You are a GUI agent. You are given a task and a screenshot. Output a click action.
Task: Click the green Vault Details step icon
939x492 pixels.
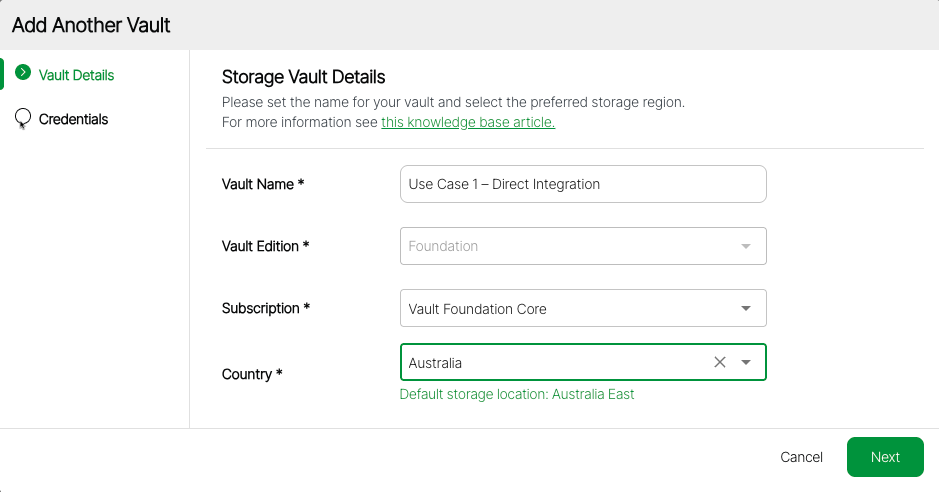[x=23, y=74]
